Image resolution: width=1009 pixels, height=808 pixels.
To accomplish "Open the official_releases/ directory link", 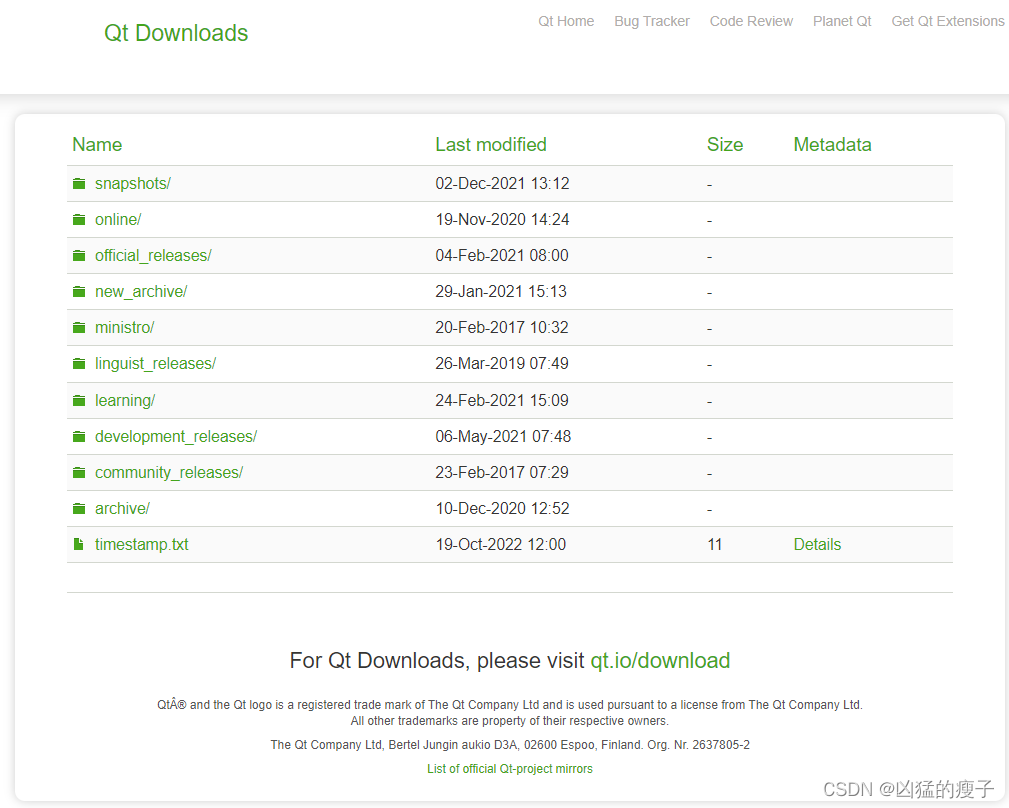I will coord(153,255).
